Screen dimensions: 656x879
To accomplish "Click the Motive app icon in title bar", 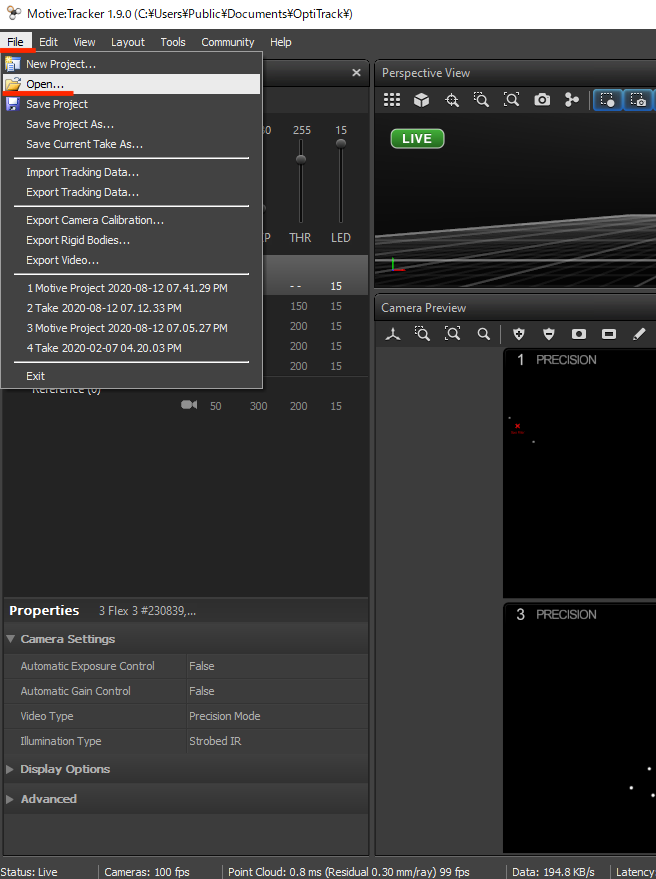I will [x=13, y=13].
